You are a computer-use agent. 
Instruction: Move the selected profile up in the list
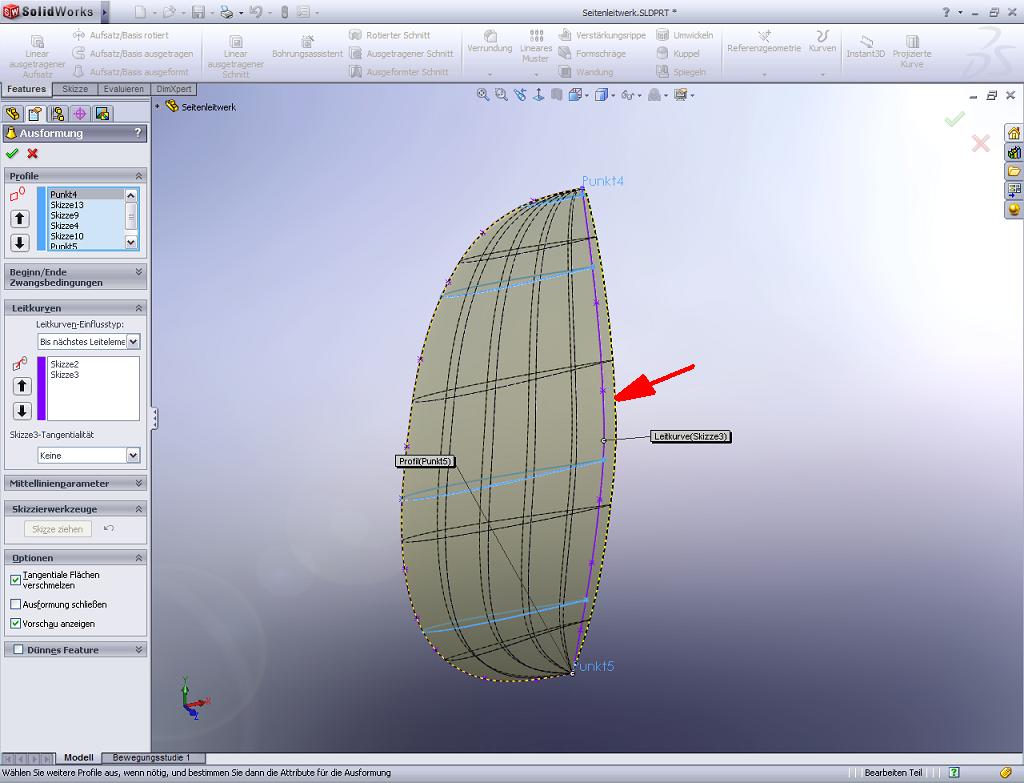20,219
